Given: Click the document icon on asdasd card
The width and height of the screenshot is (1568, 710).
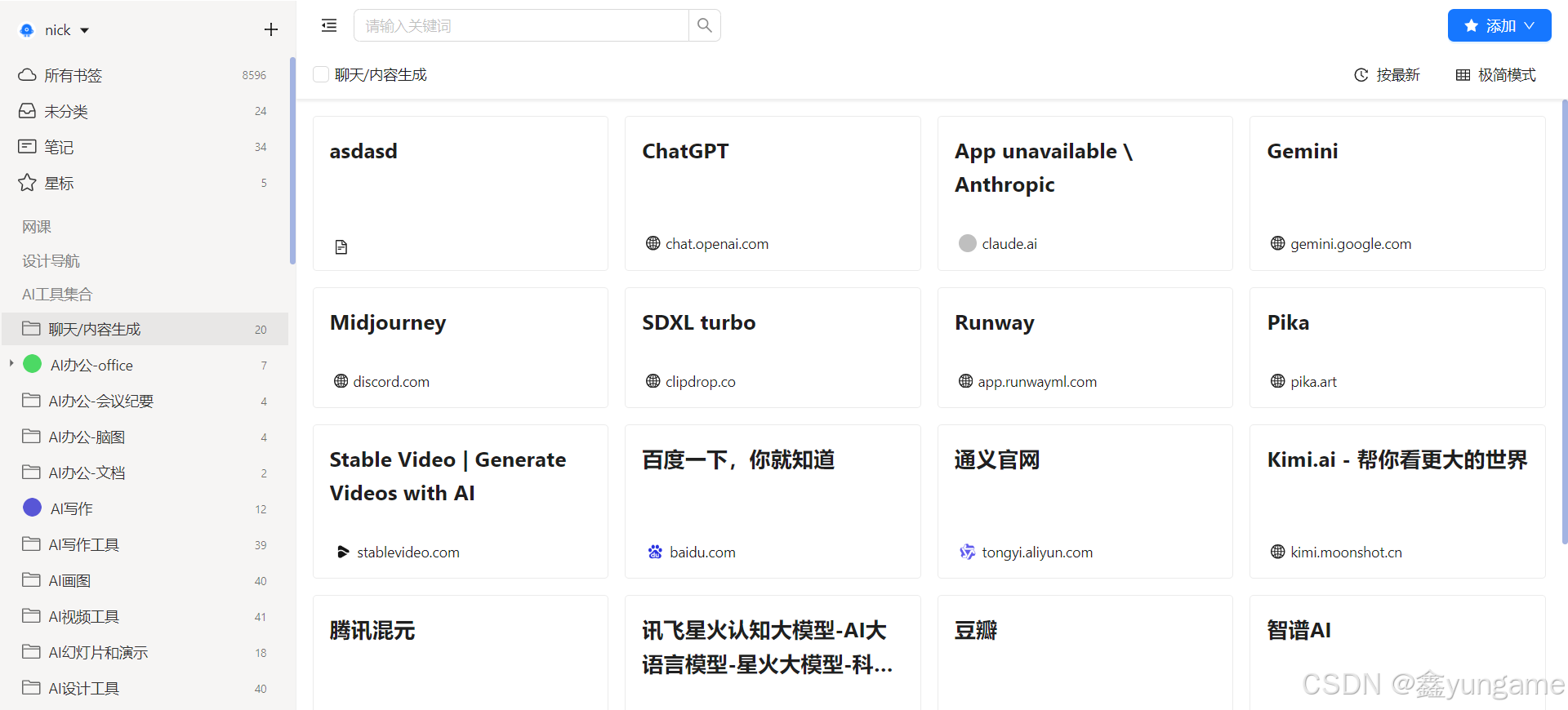Looking at the screenshot, I should [341, 246].
